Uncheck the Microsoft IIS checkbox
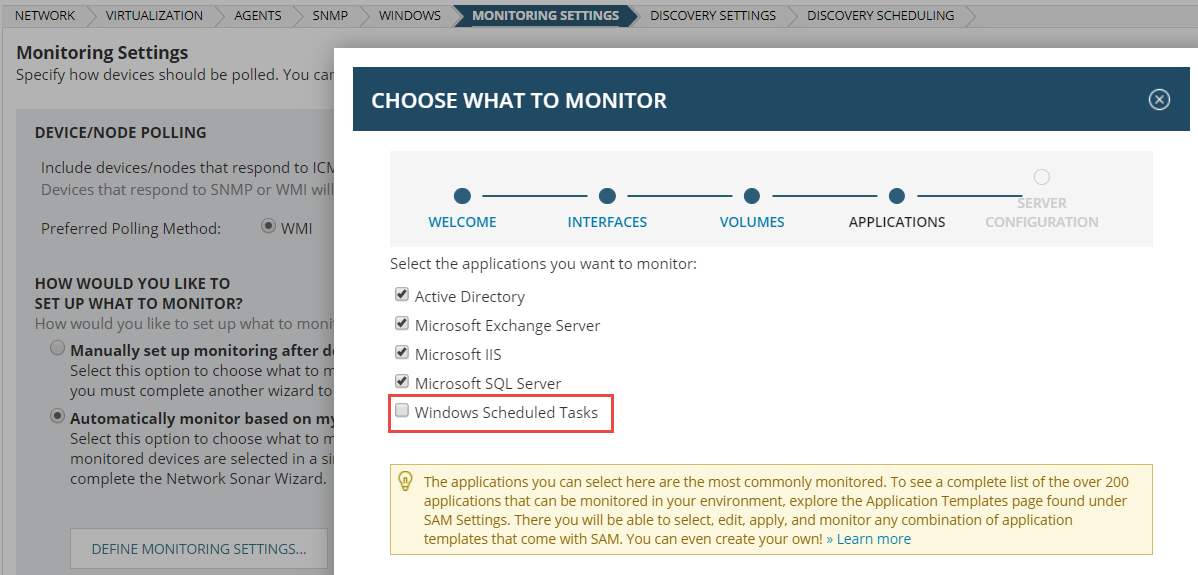Screen dimensions: 1198x575 (x=402, y=353)
